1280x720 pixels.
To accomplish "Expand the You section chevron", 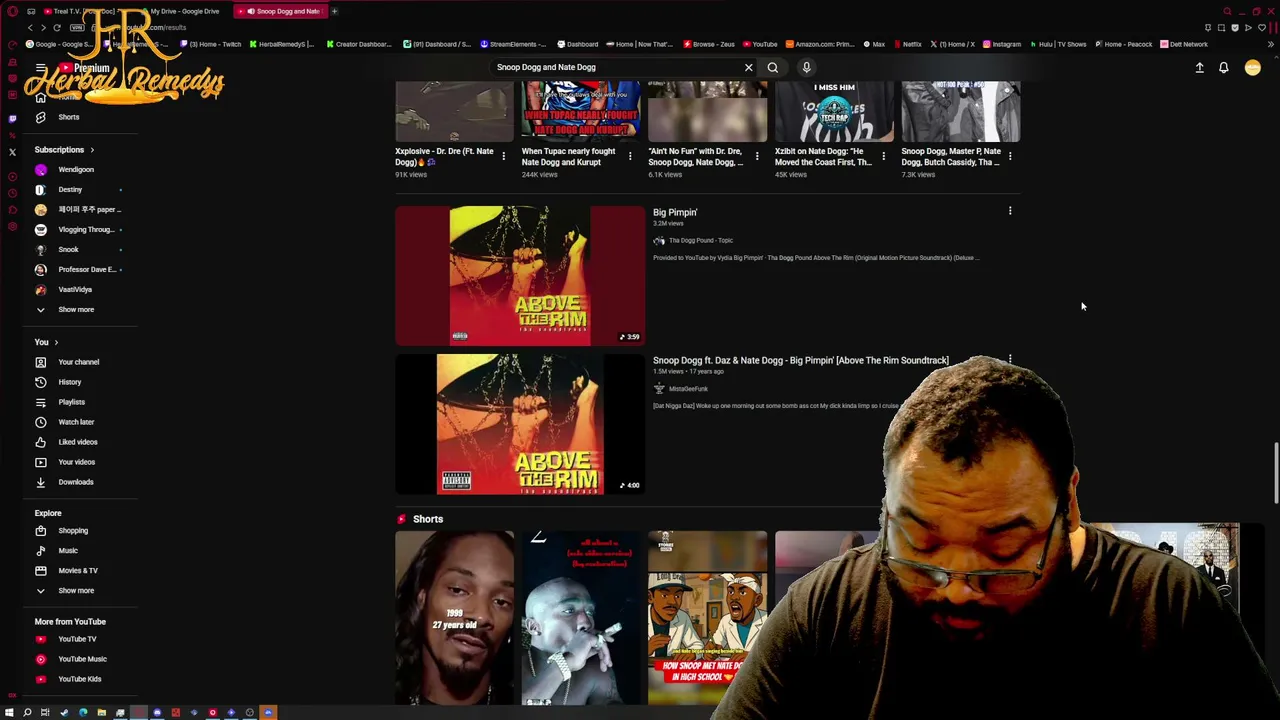I will pos(56,342).
